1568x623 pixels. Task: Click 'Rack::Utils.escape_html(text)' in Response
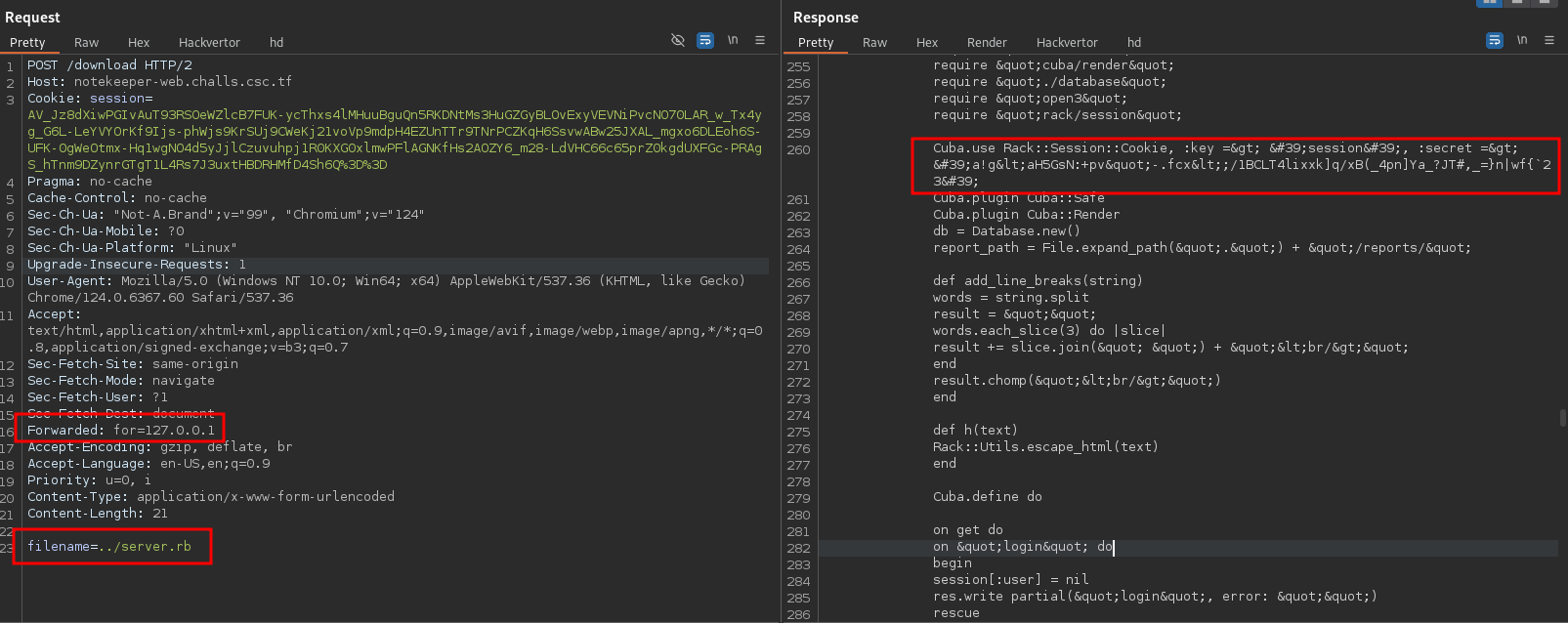click(x=1045, y=447)
